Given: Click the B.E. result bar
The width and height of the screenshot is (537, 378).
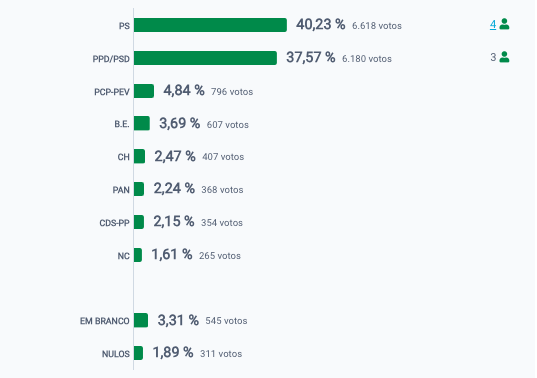Looking at the screenshot, I should pos(142,123).
